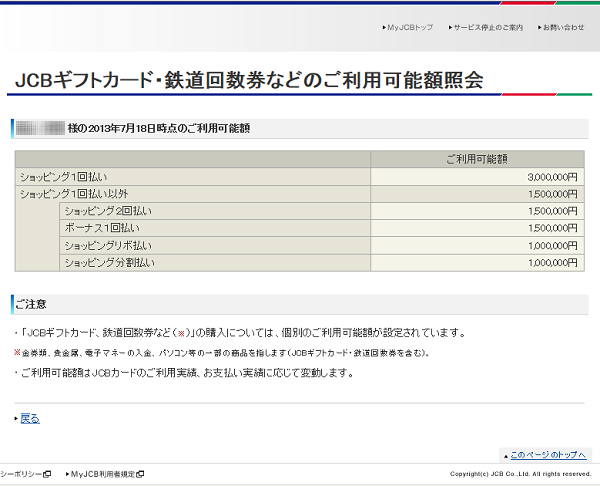Click the red ※ note about 金券類
Image resolution: width=600 pixels, height=486 pixels.
point(221,353)
